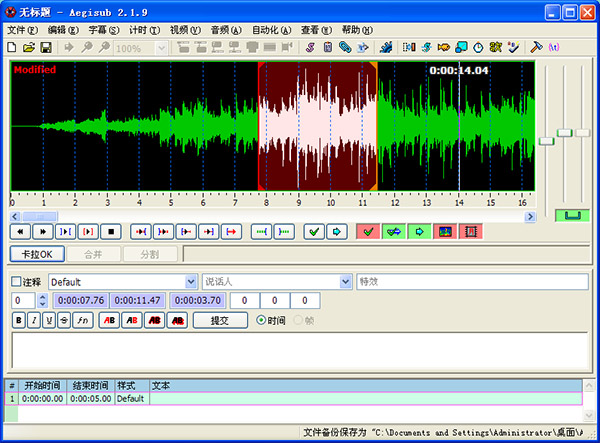The height and width of the screenshot is (443, 600).
Task: Cycle tag hiding mode icon
Action: pos(554,47)
